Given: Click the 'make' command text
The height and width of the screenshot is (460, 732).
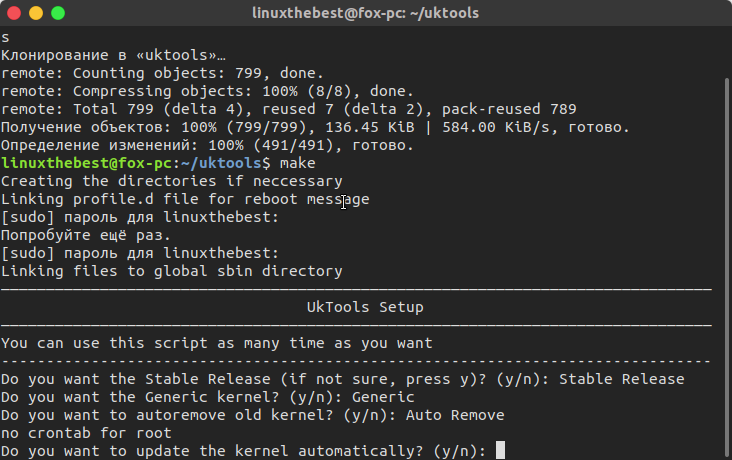Looking at the screenshot, I should (x=297, y=163).
